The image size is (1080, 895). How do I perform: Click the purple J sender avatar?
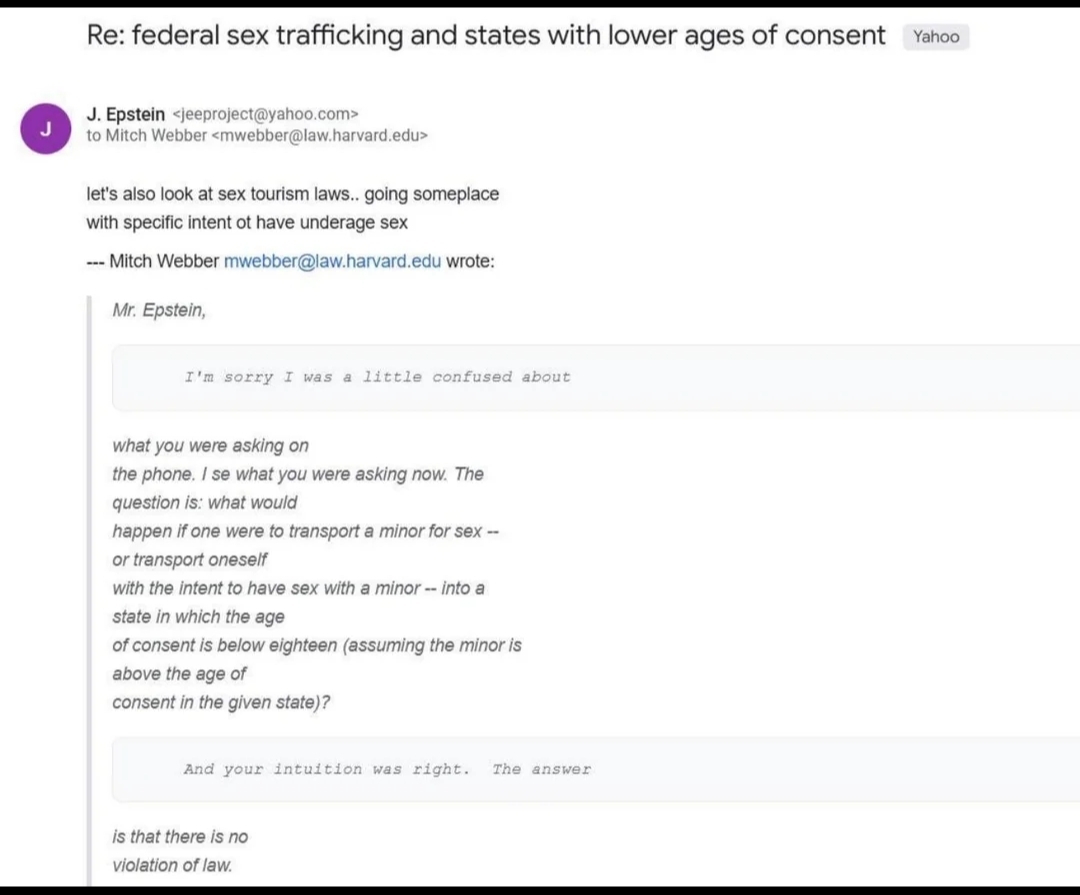point(44,130)
